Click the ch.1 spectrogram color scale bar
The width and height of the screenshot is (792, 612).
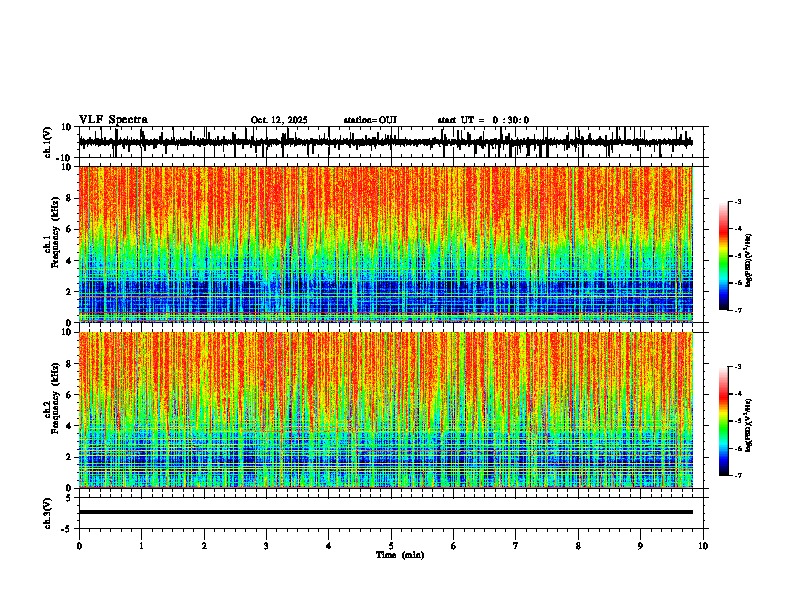[x=724, y=255]
